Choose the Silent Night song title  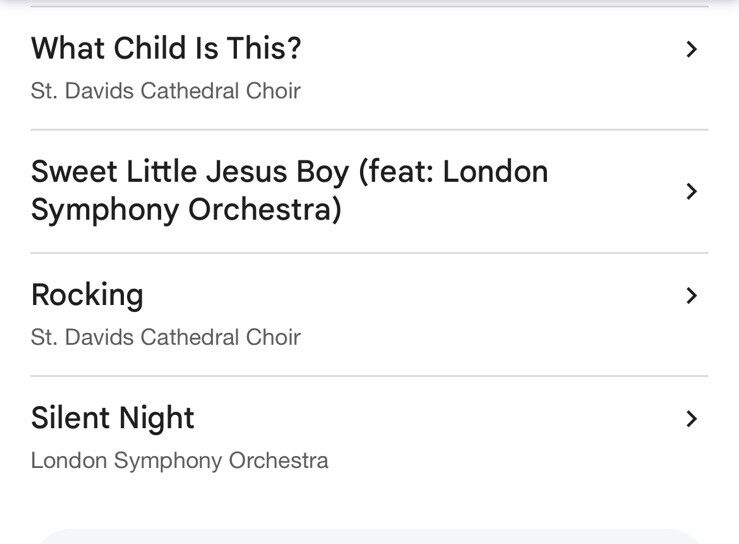113,418
